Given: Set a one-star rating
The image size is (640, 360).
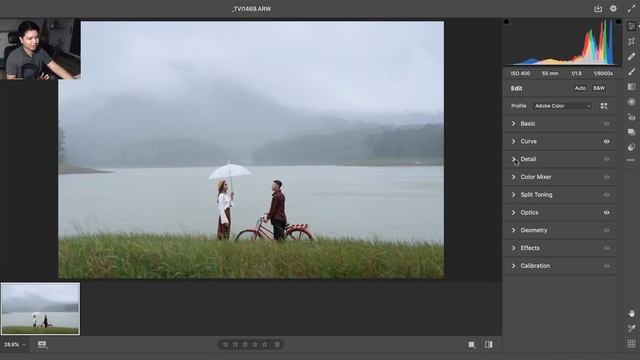Looking at the screenshot, I should 225,344.
